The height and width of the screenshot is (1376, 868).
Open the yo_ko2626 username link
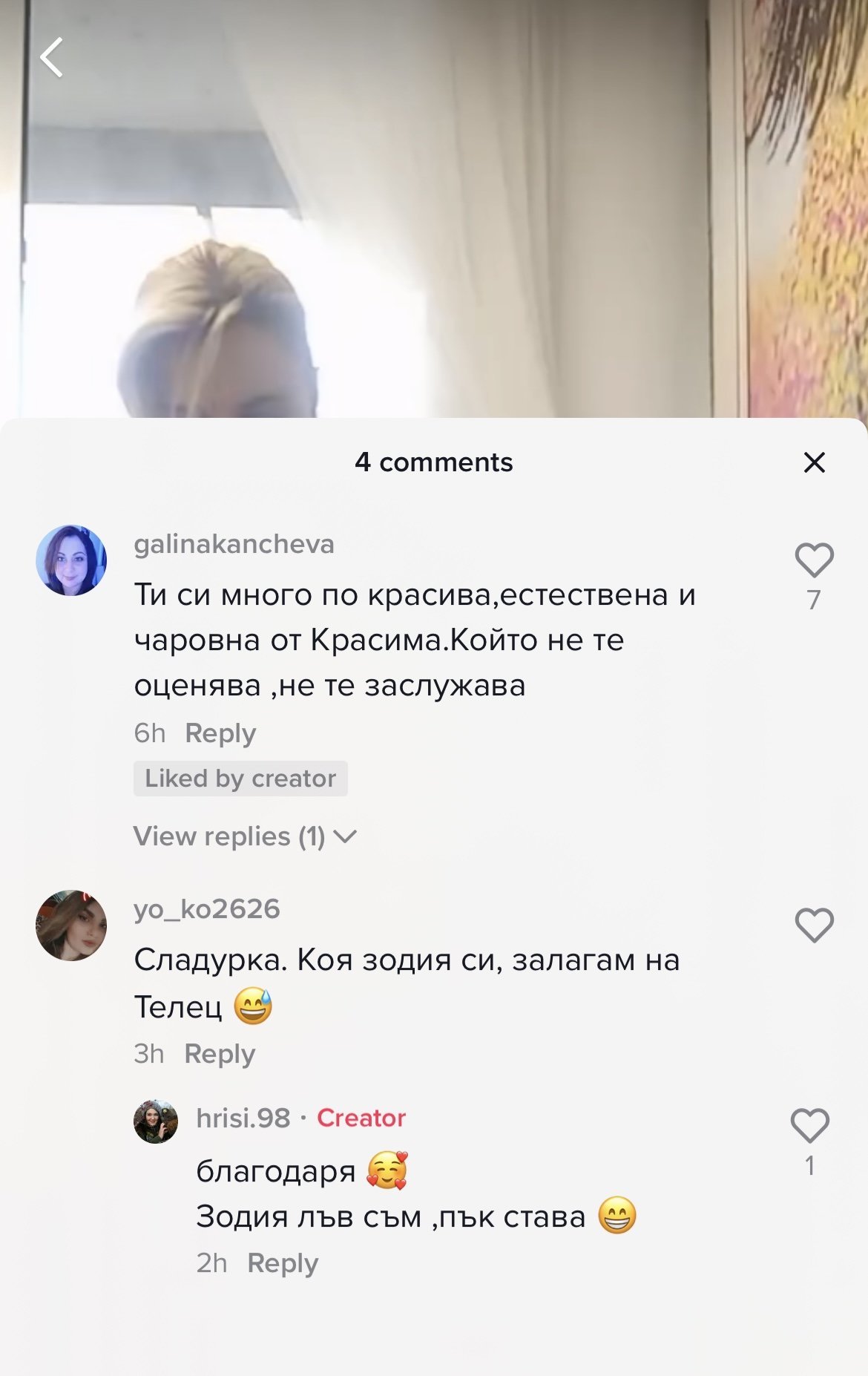pos(207,909)
